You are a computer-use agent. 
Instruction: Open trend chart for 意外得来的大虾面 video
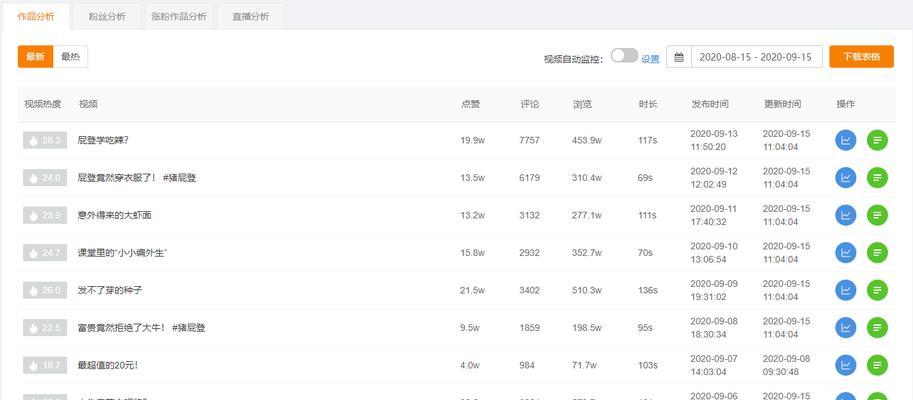[845, 215]
